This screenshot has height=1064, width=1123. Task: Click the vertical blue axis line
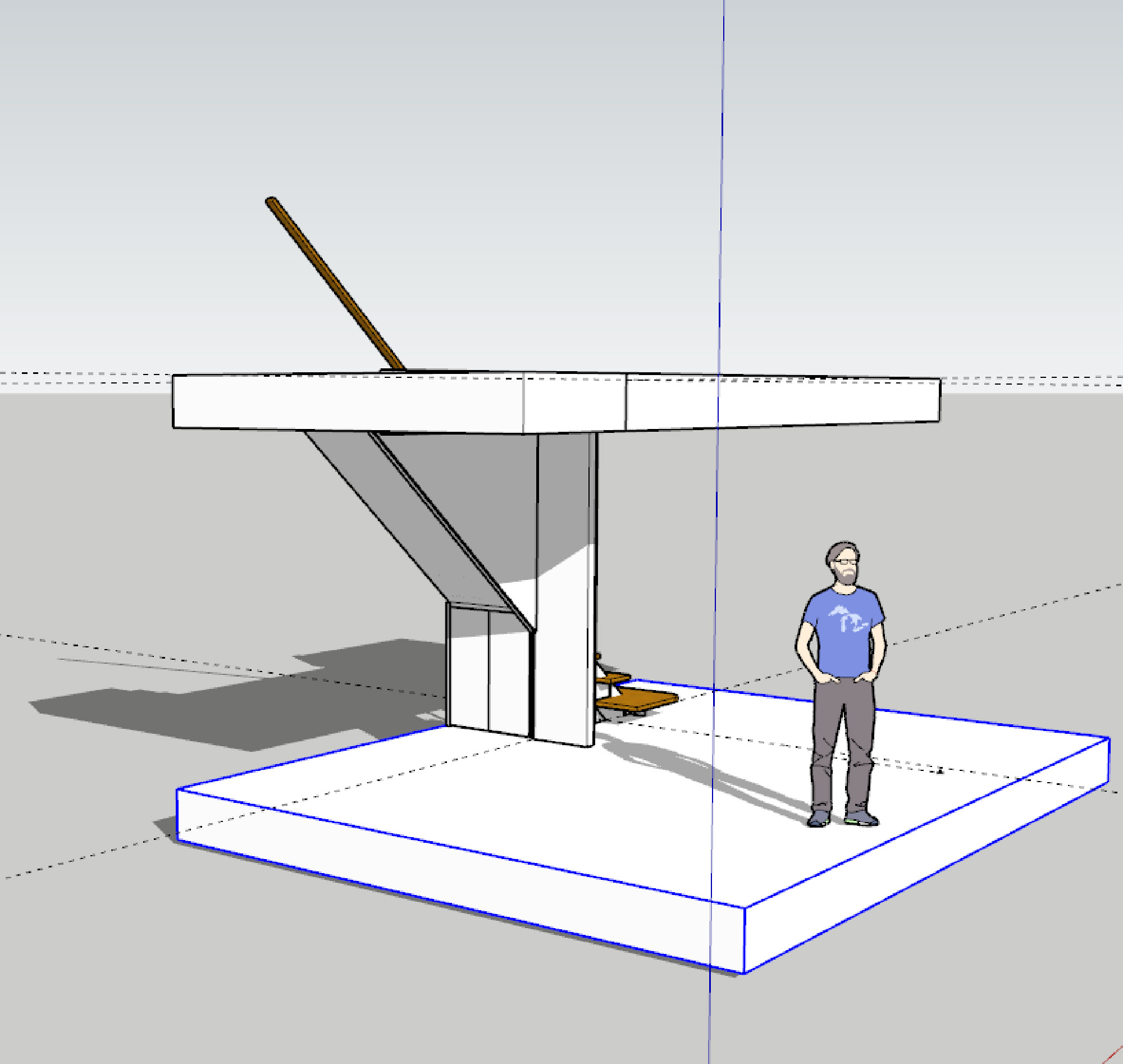tap(722, 170)
